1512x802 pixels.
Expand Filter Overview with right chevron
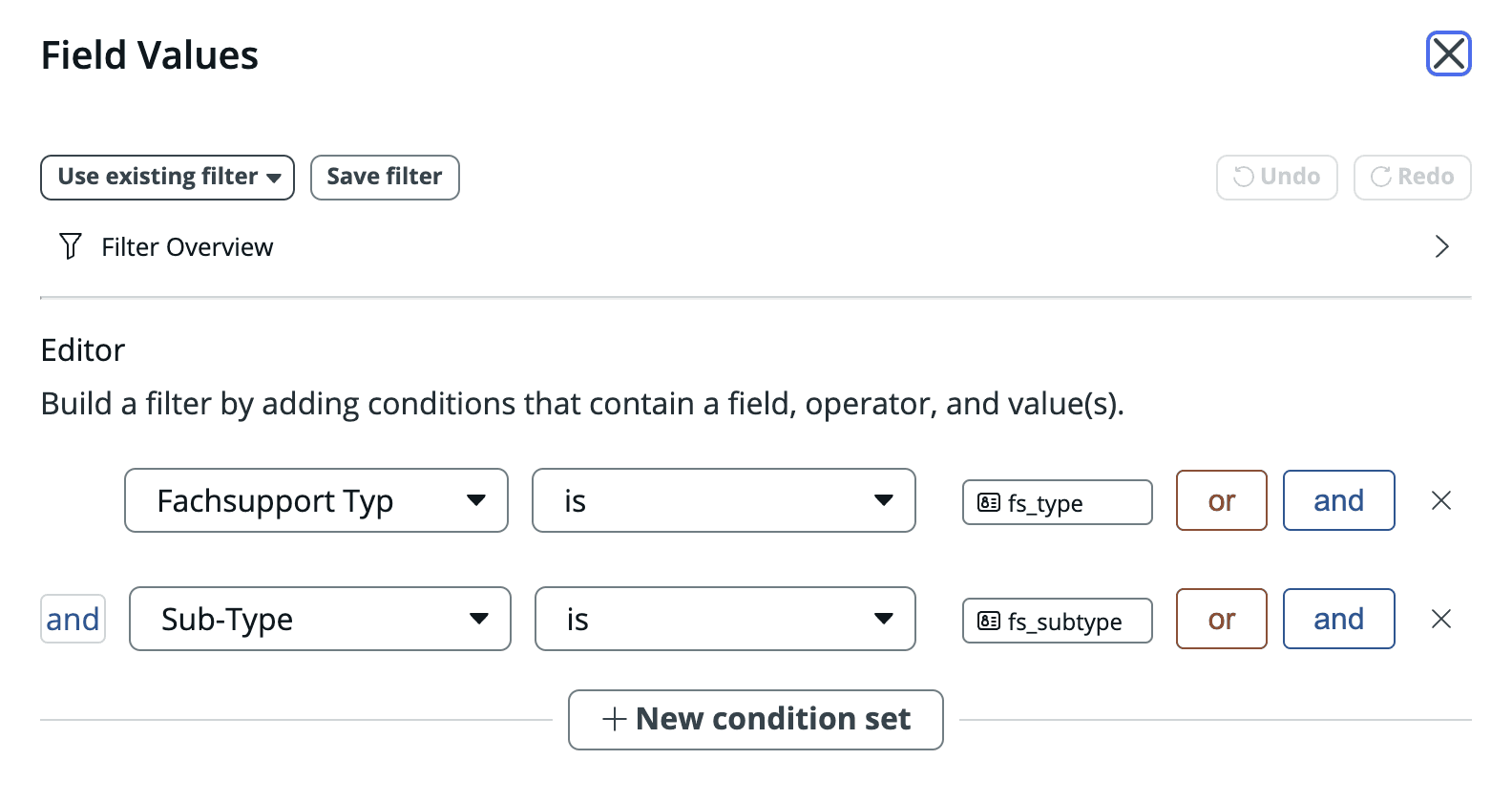click(1441, 246)
